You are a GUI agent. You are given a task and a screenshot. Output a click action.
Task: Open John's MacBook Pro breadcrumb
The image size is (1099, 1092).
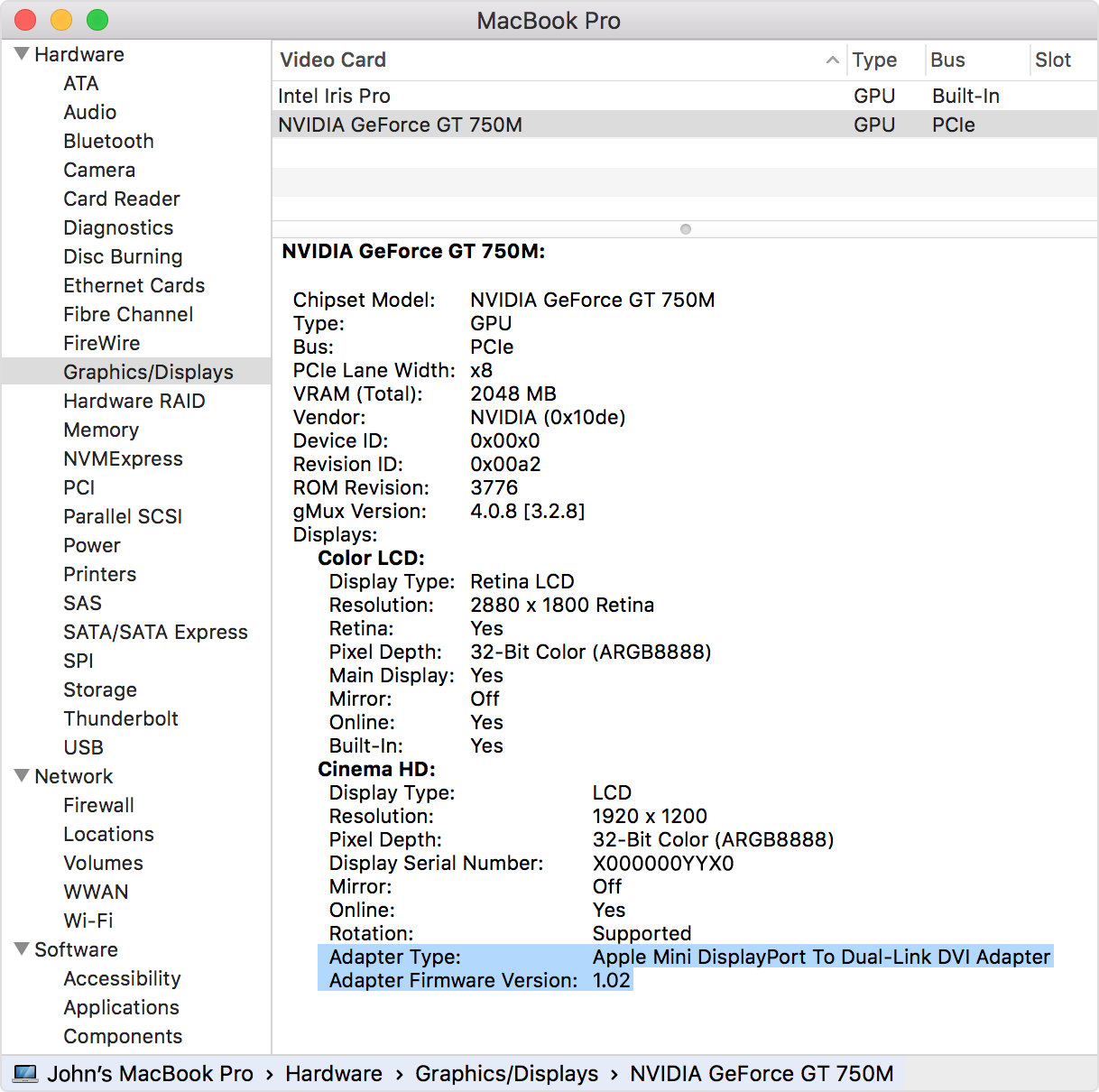click(x=150, y=1073)
